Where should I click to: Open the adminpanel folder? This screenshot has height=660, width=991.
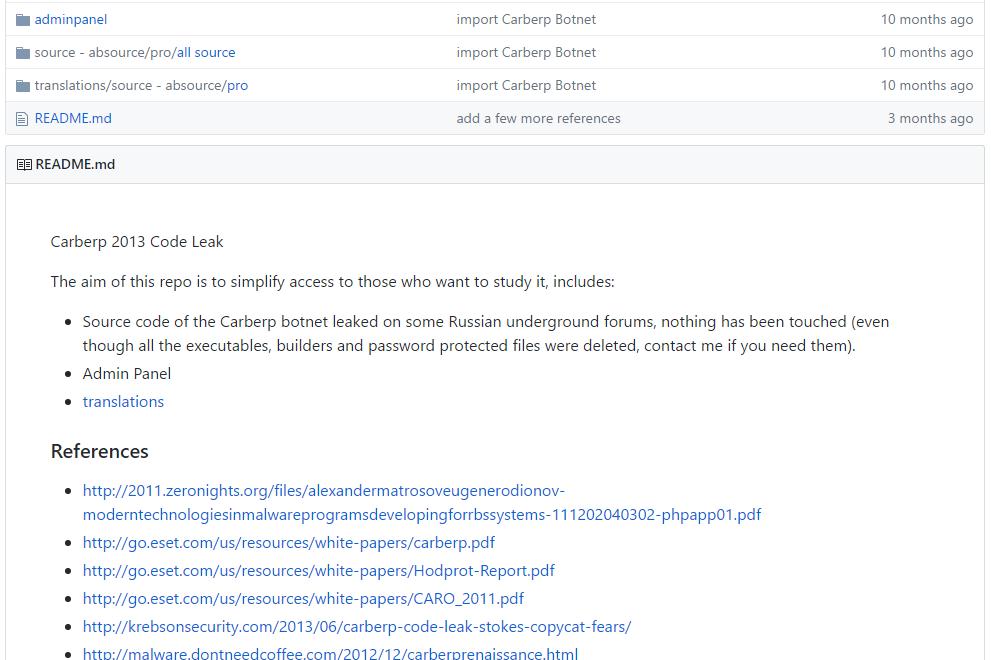[x=70, y=19]
